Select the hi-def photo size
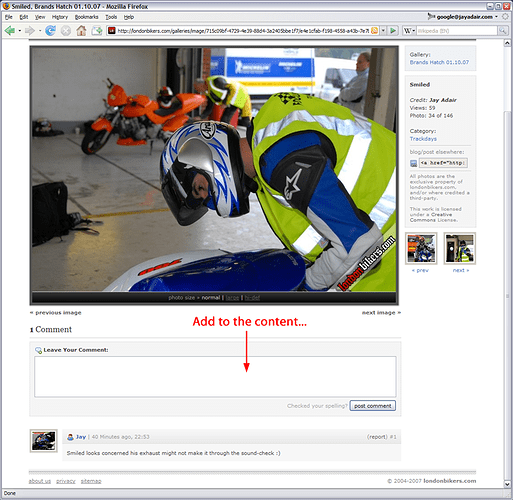Screen dimensions: 513x500 252,298
